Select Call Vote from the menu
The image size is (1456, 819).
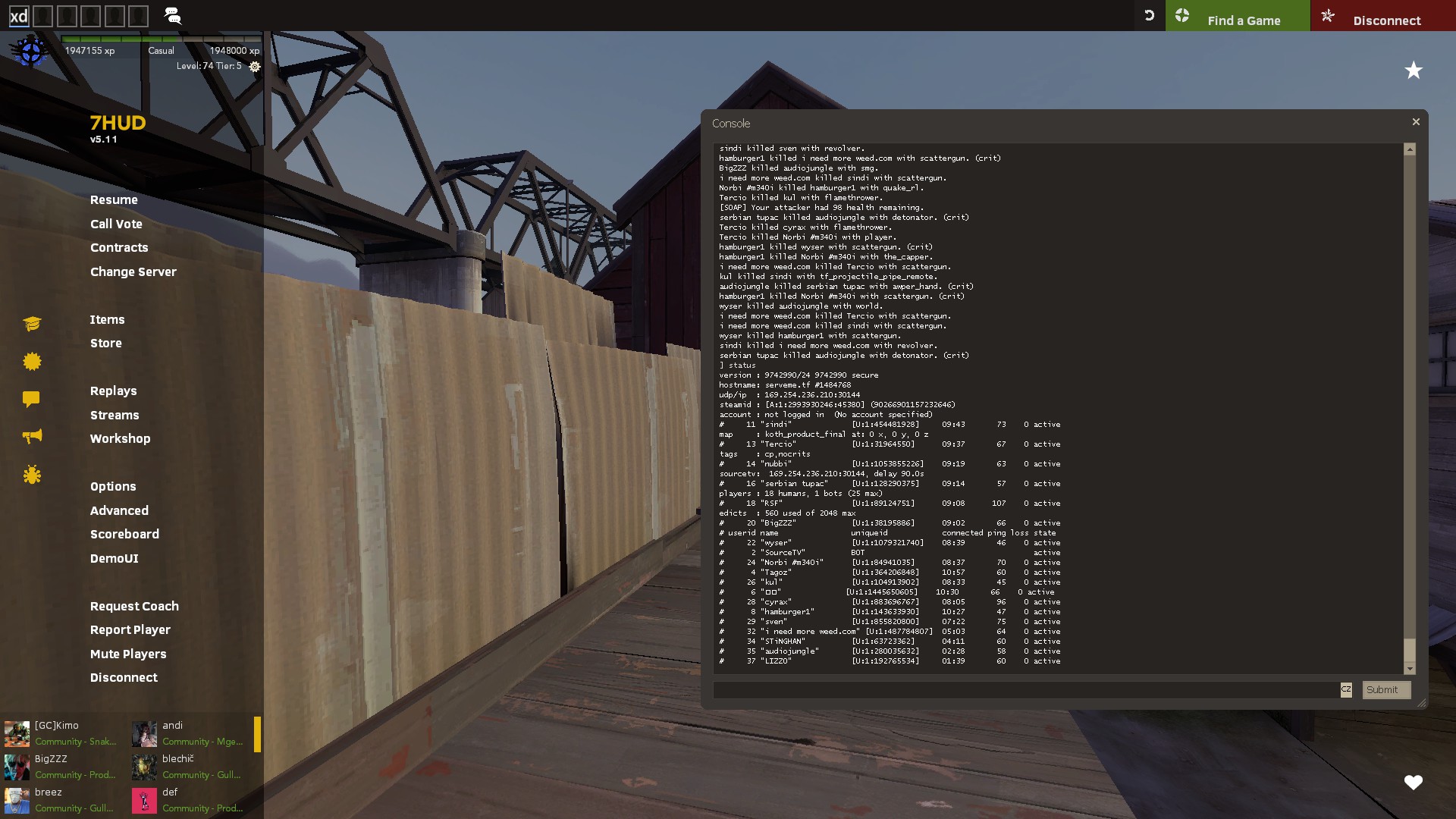pyautogui.click(x=116, y=224)
